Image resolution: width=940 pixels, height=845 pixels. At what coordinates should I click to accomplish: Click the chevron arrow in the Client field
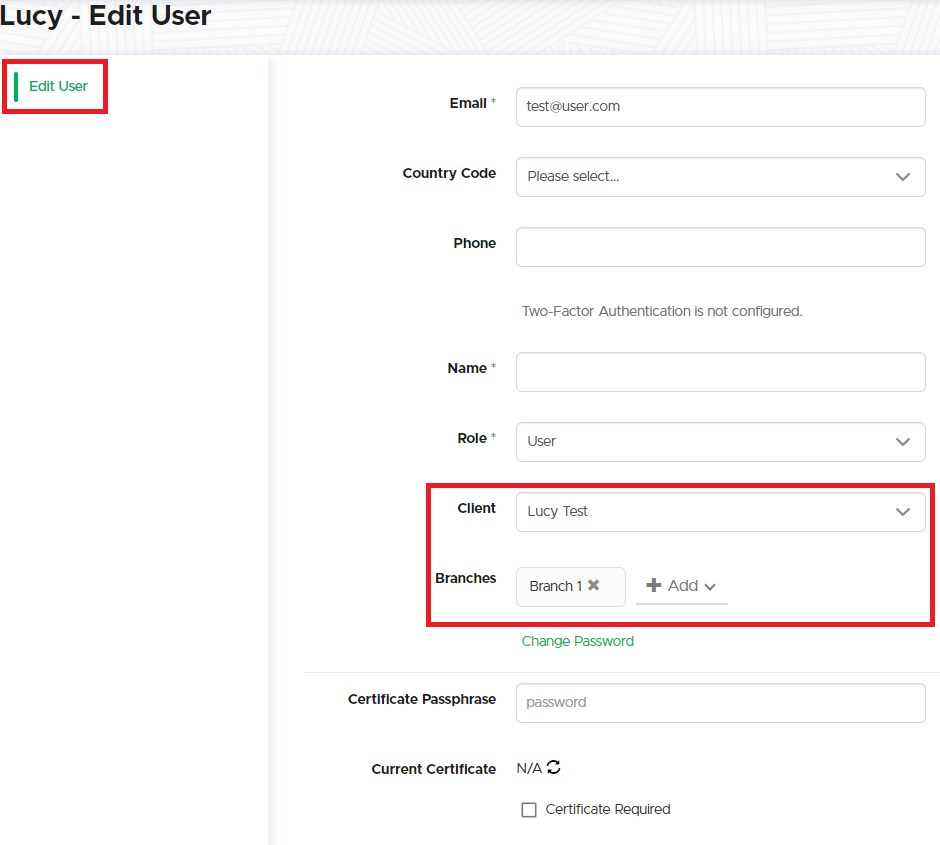click(903, 512)
